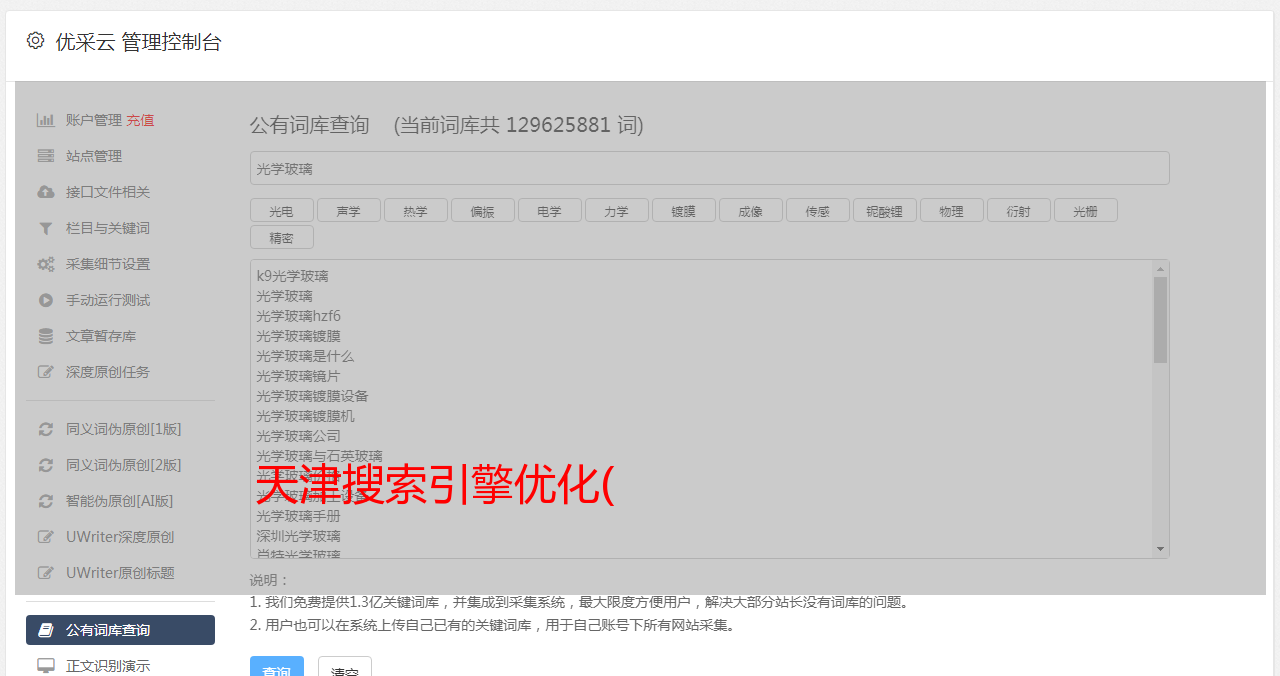Click the results list scrollbar thumb
1280x676 pixels.
click(x=1160, y=320)
